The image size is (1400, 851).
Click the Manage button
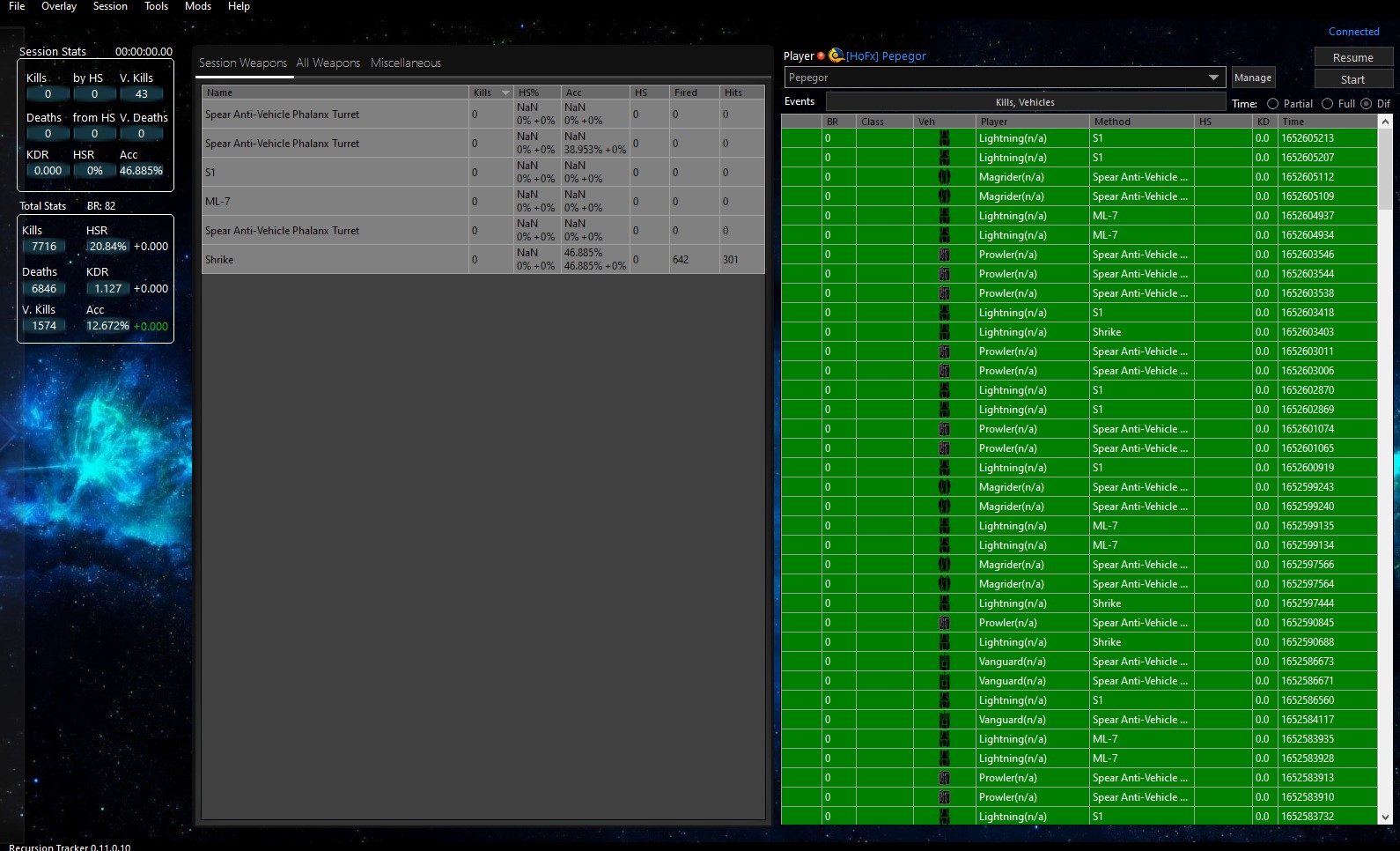pos(1252,78)
